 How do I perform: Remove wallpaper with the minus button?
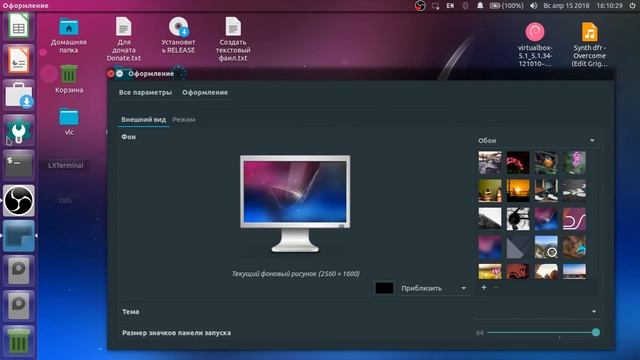[x=496, y=287]
